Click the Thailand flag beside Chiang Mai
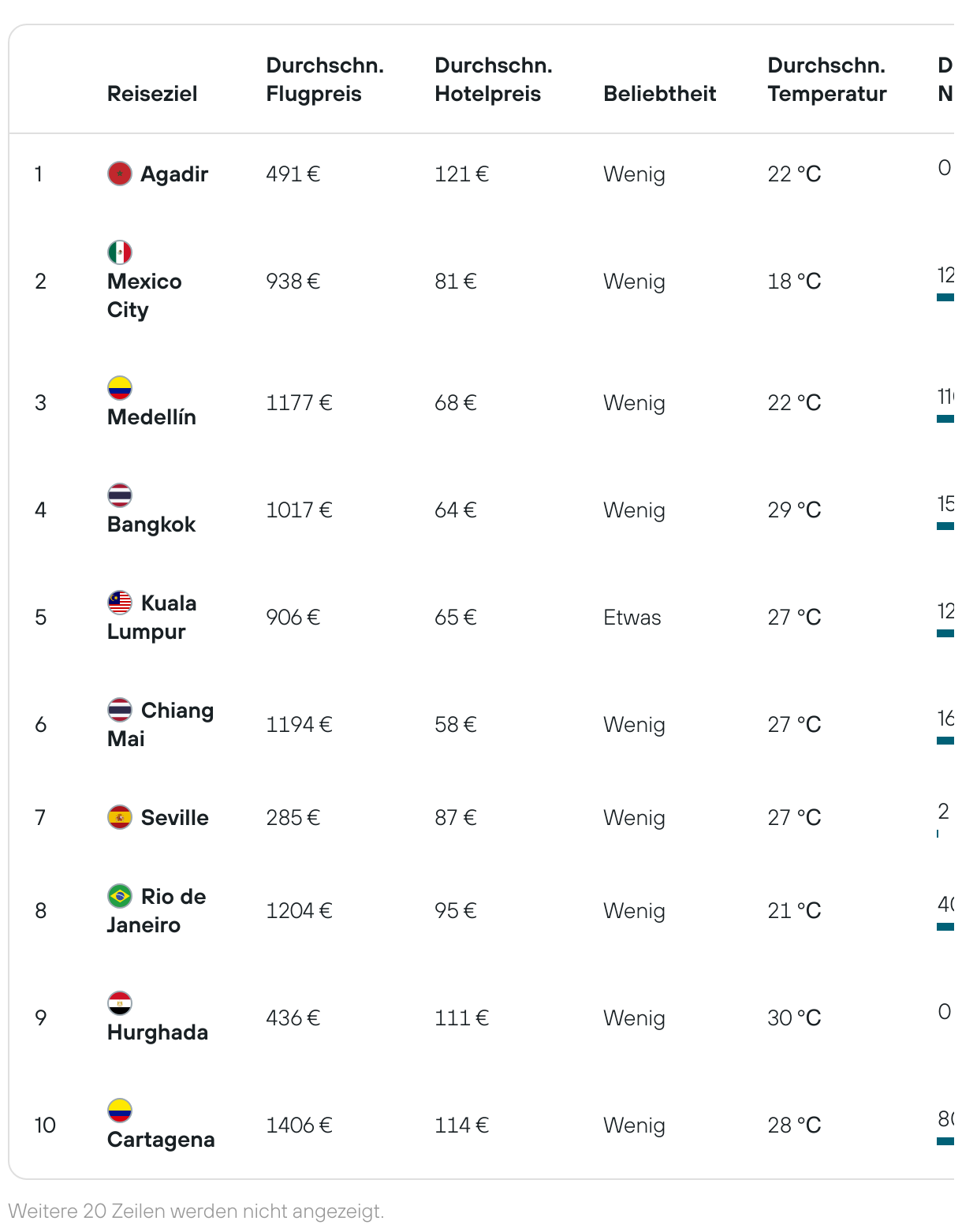The height and width of the screenshot is (1232, 962). click(x=120, y=710)
